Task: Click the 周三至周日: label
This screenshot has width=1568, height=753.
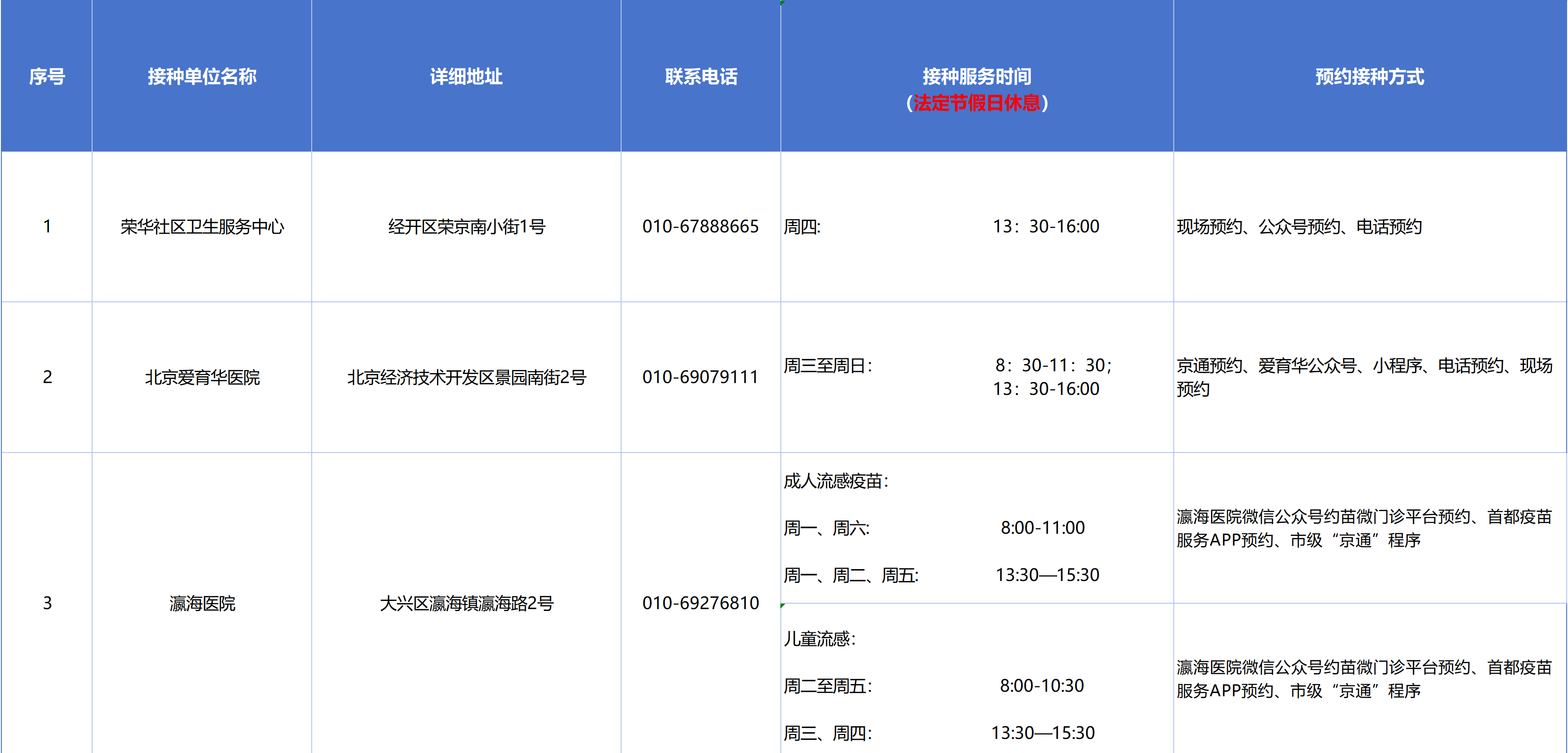Action: tap(828, 365)
